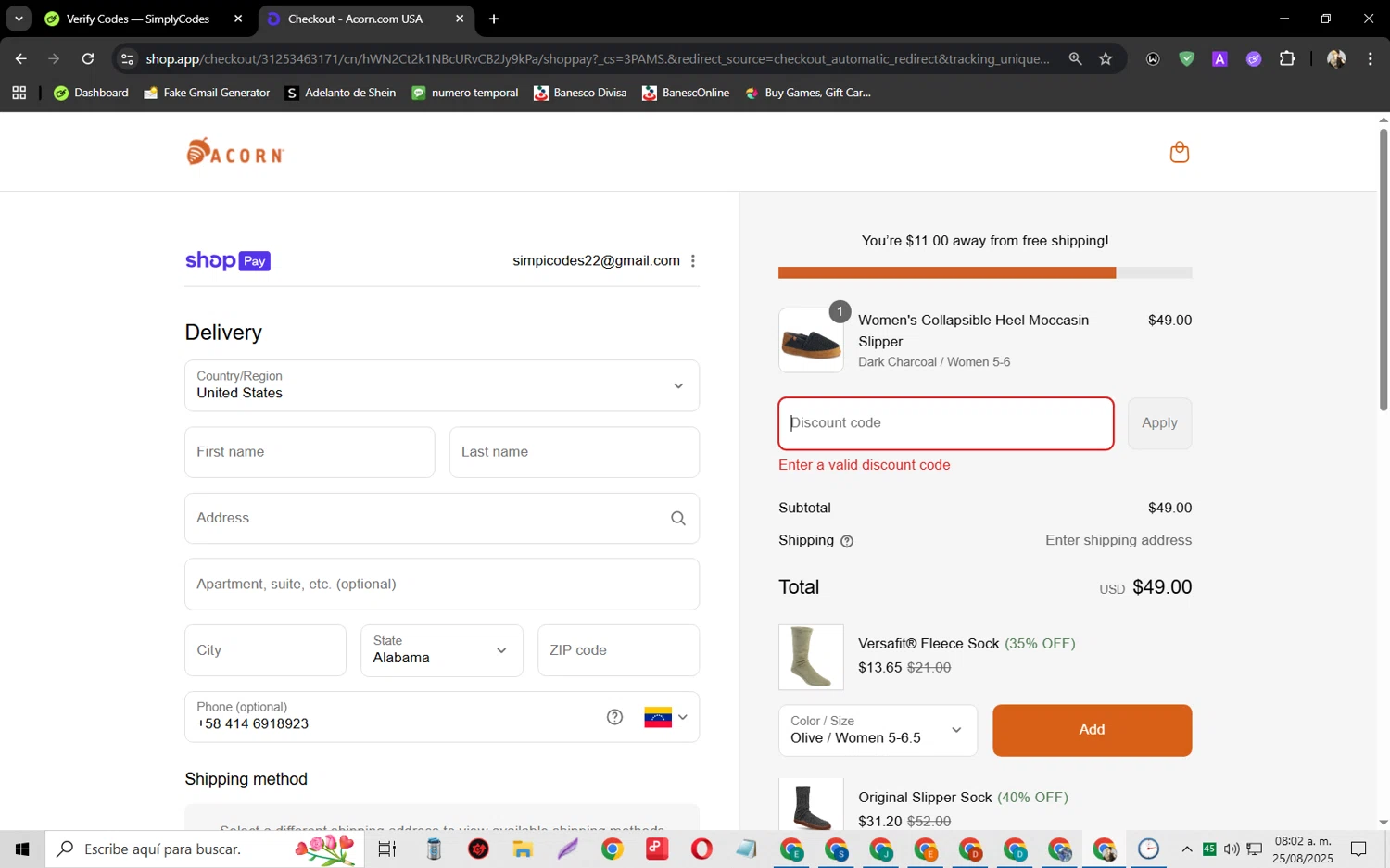Click the Acorn logo
This screenshot has width=1390, height=868.
[x=235, y=152]
